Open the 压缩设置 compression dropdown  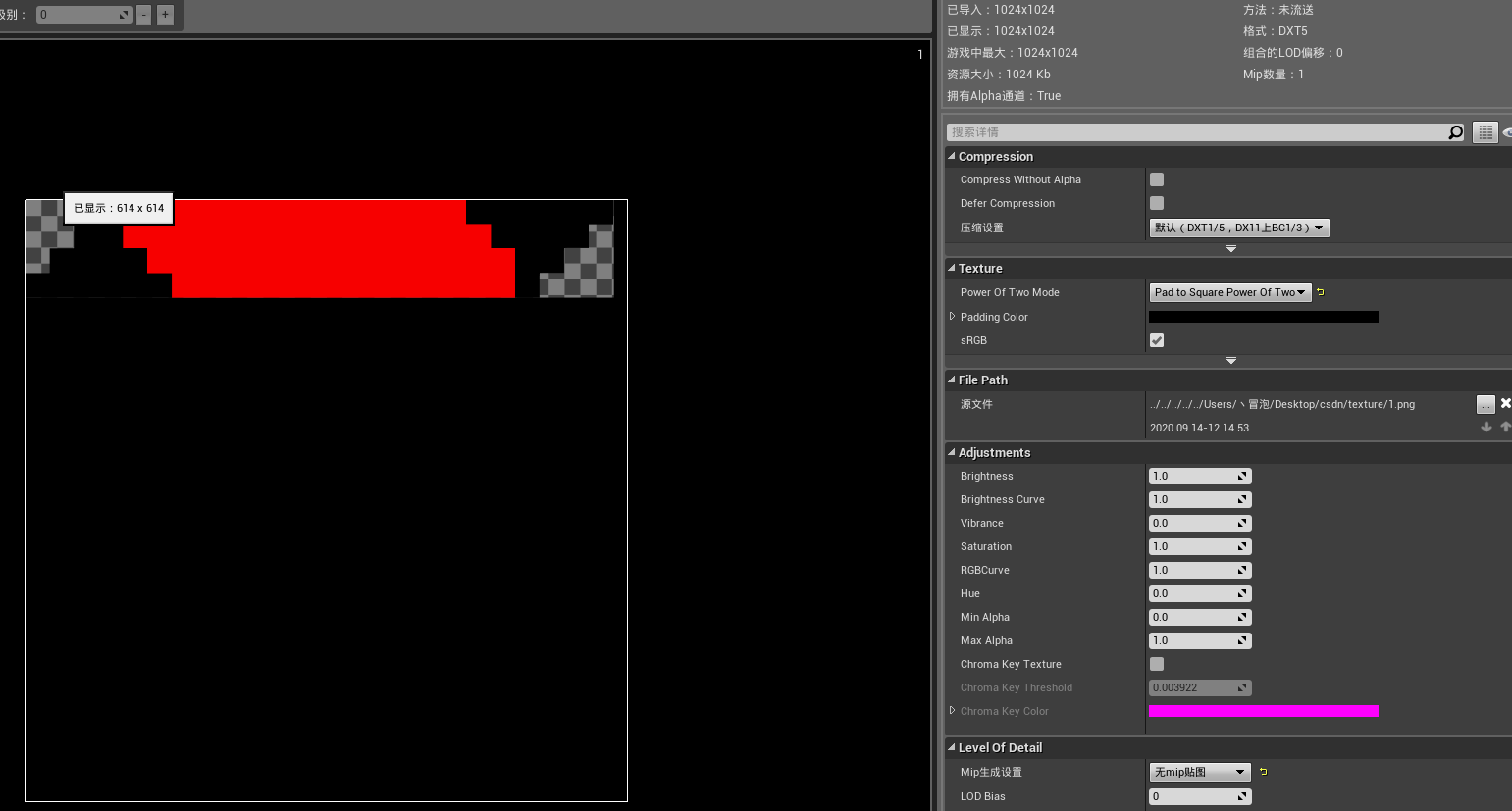[x=1238, y=227]
